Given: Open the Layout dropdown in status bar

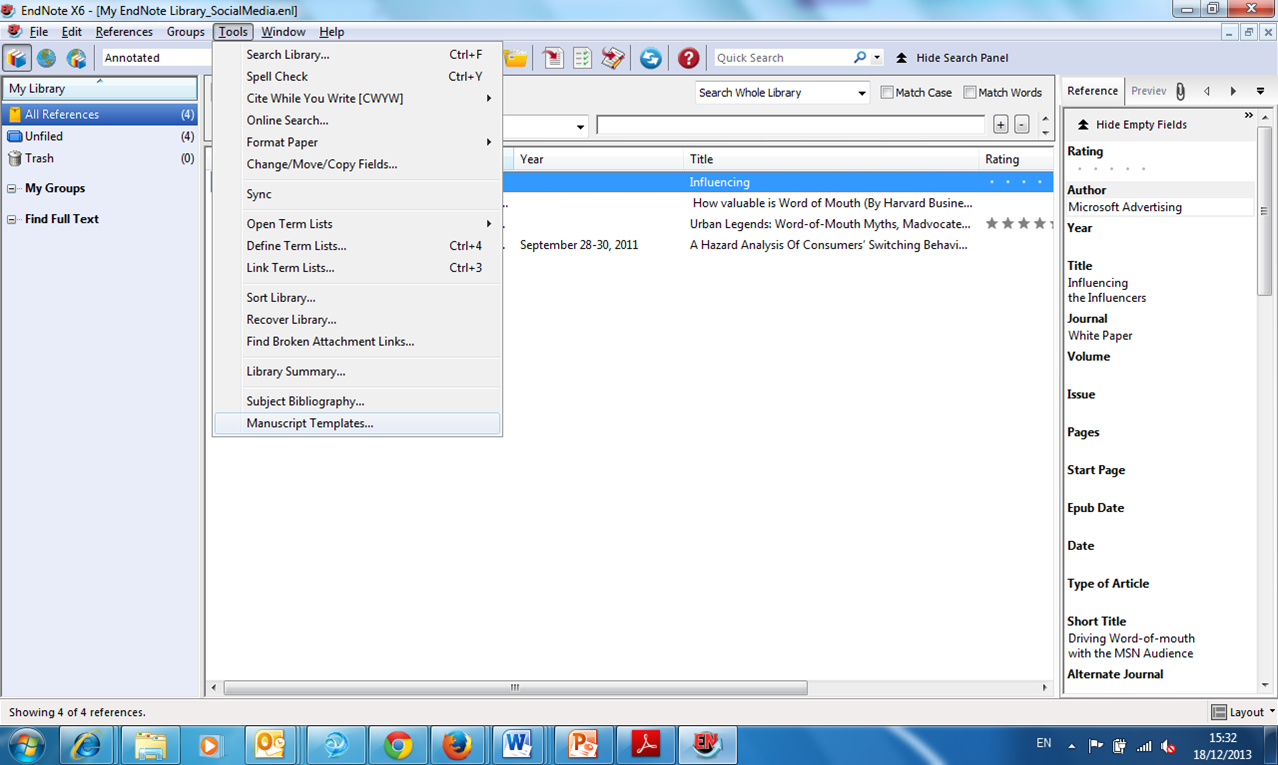Looking at the screenshot, I should tap(1243, 712).
